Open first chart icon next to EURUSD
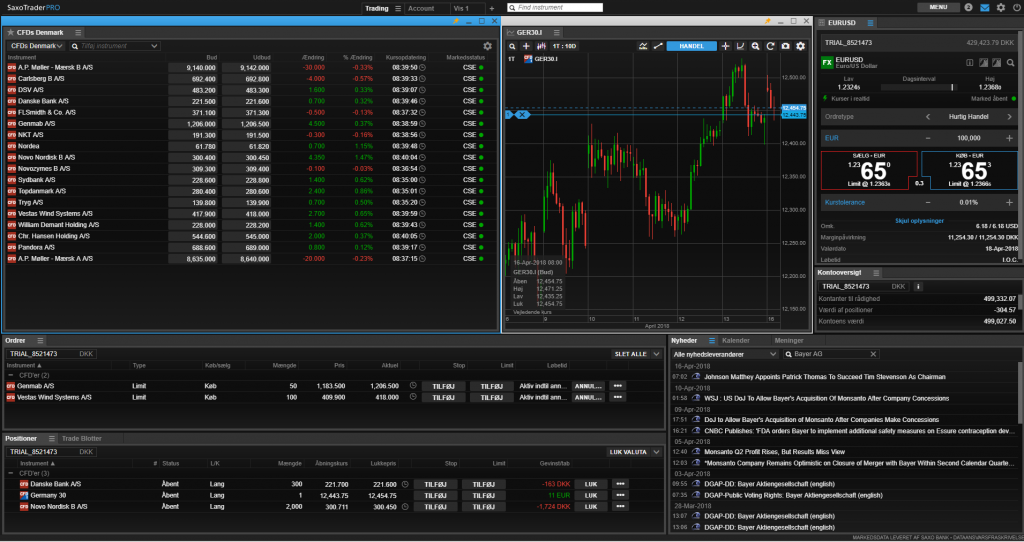Viewport: 1024px width, 542px height. pyautogui.click(x=984, y=63)
